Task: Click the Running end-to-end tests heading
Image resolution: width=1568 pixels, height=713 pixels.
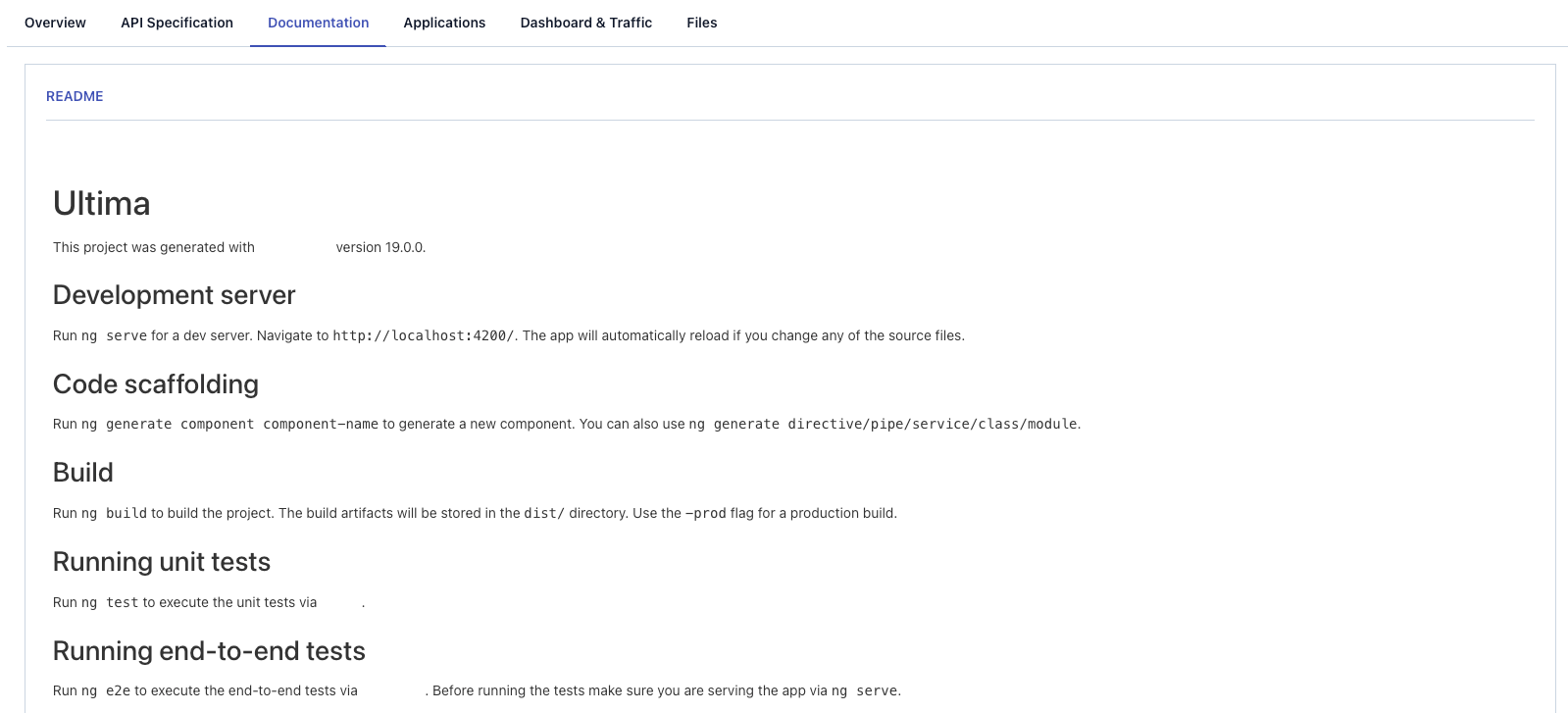Action: coord(209,651)
